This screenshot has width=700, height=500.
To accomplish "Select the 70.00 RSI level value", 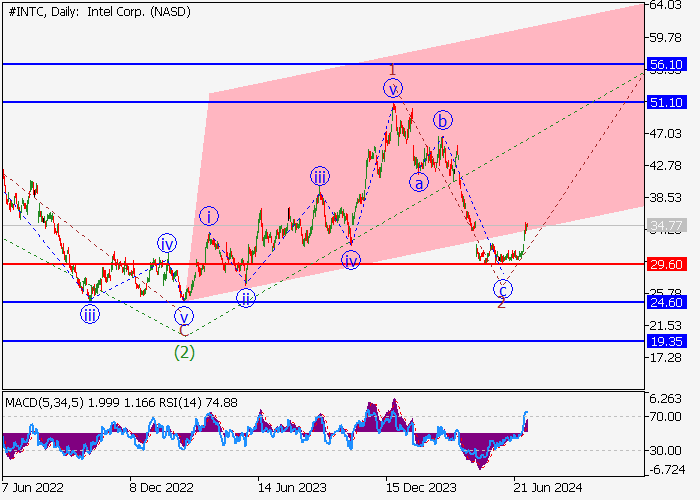I will point(666,417).
